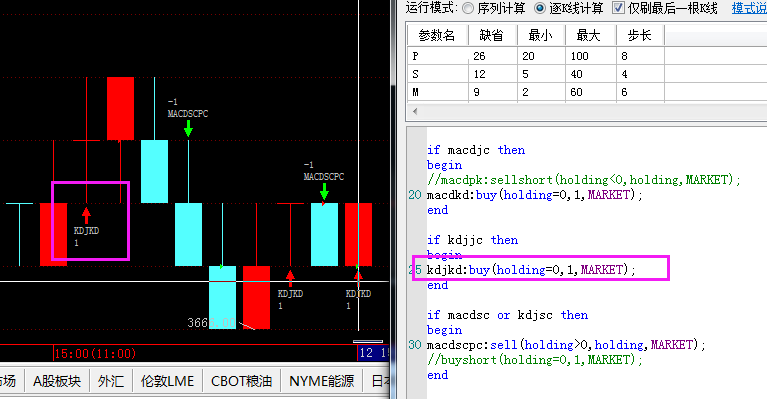
Task: Click the red KDJKD arrow nearest 3665.00 label
Action: click(290, 278)
